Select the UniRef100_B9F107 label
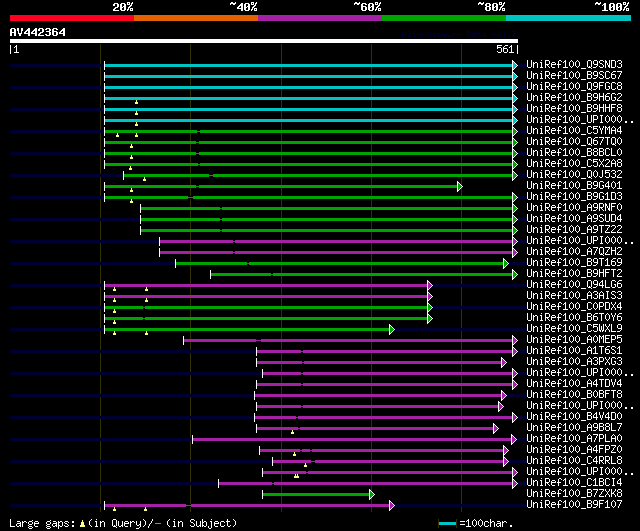Screen dimensions: 640x531 pyautogui.click(x=574, y=505)
